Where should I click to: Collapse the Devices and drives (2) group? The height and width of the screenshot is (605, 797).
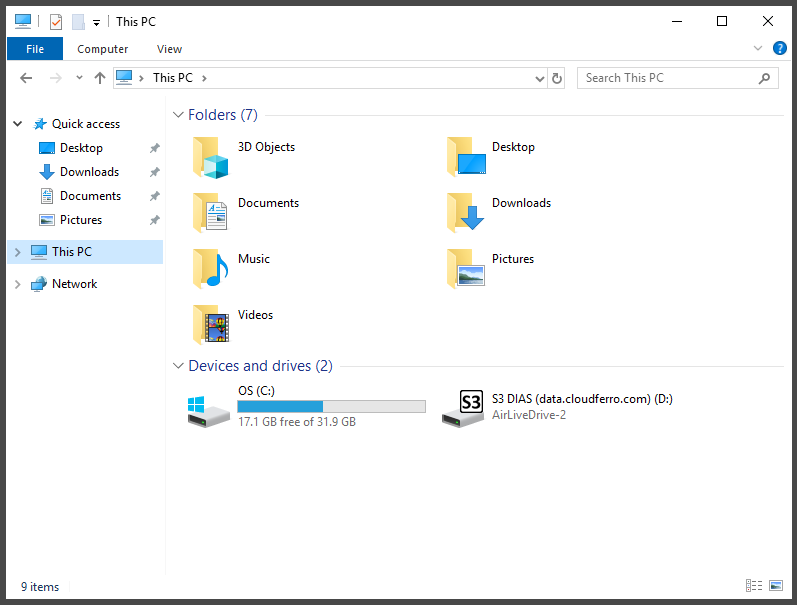click(x=178, y=366)
